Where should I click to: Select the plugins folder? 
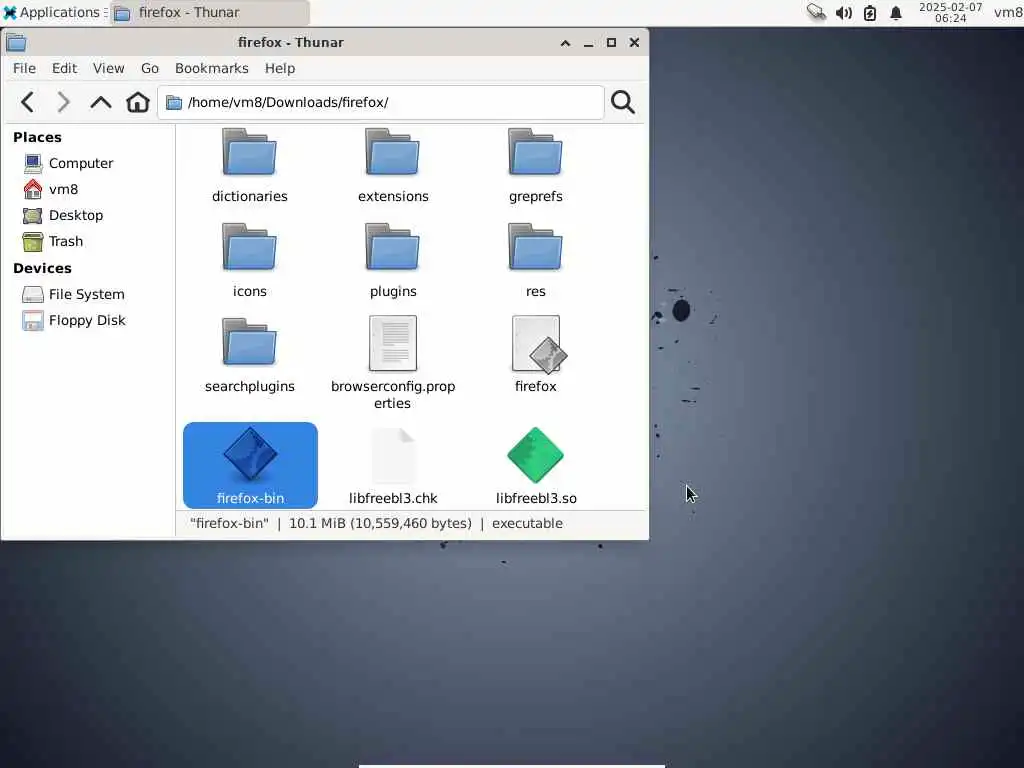tap(392, 261)
